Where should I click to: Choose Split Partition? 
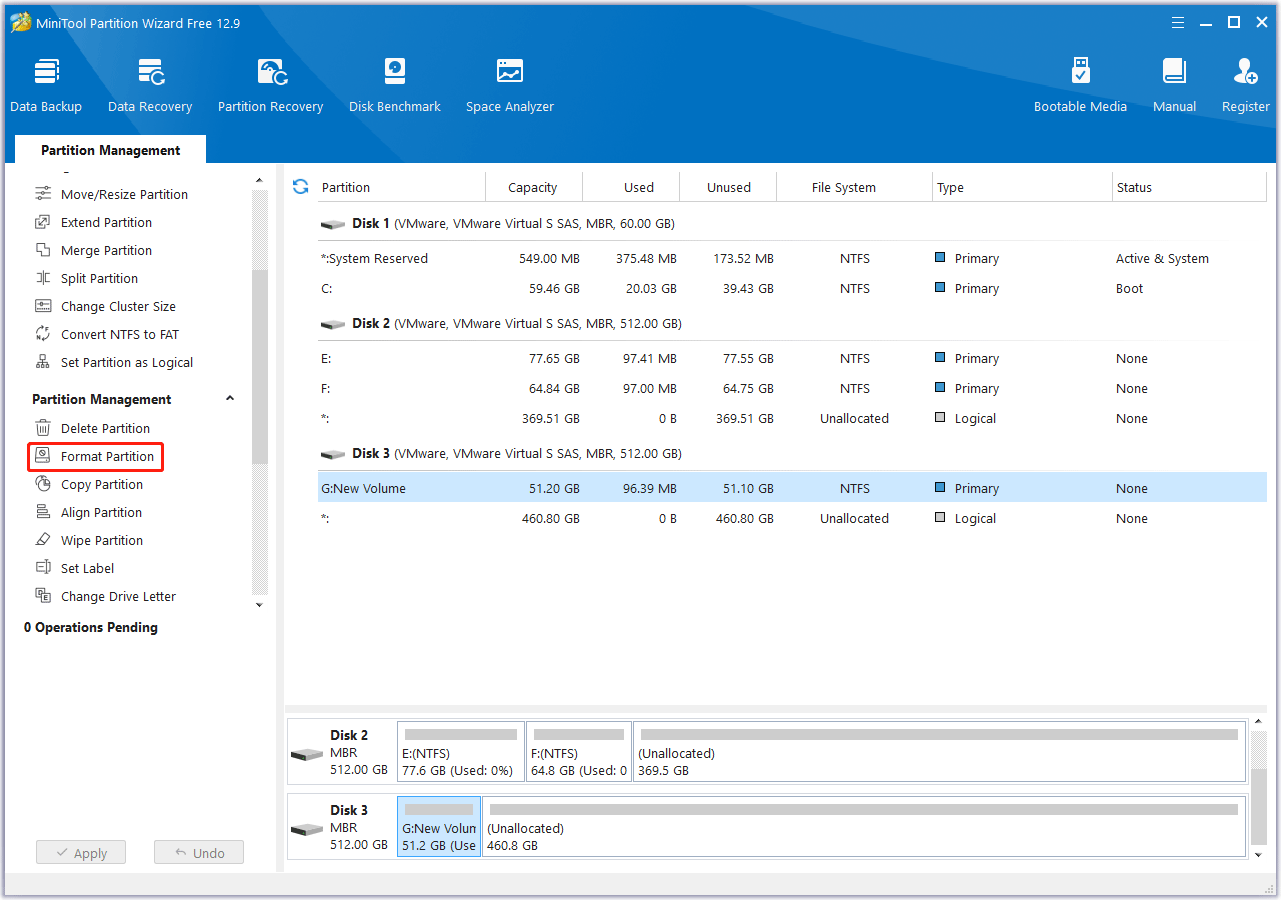click(99, 278)
